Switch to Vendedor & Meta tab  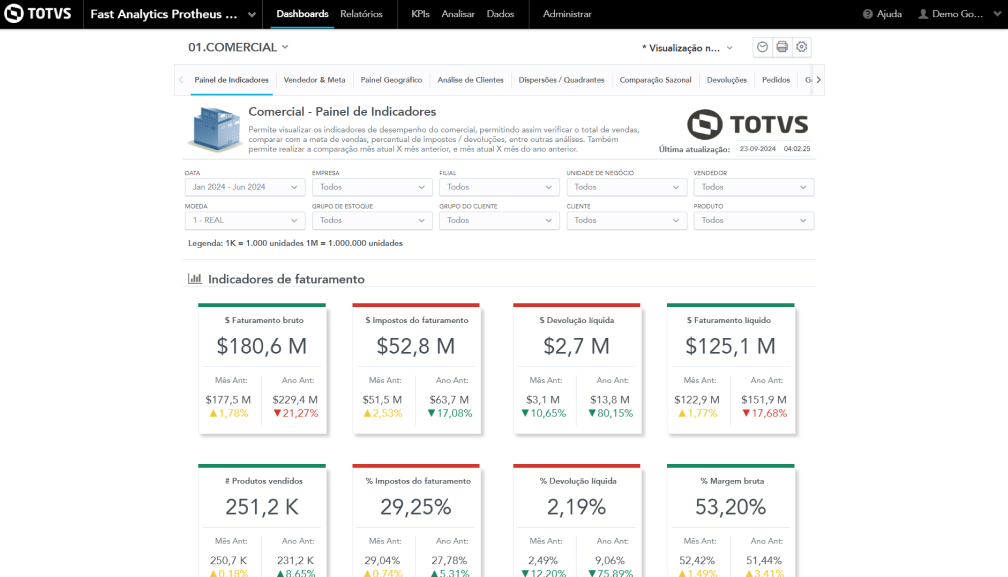pos(314,80)
